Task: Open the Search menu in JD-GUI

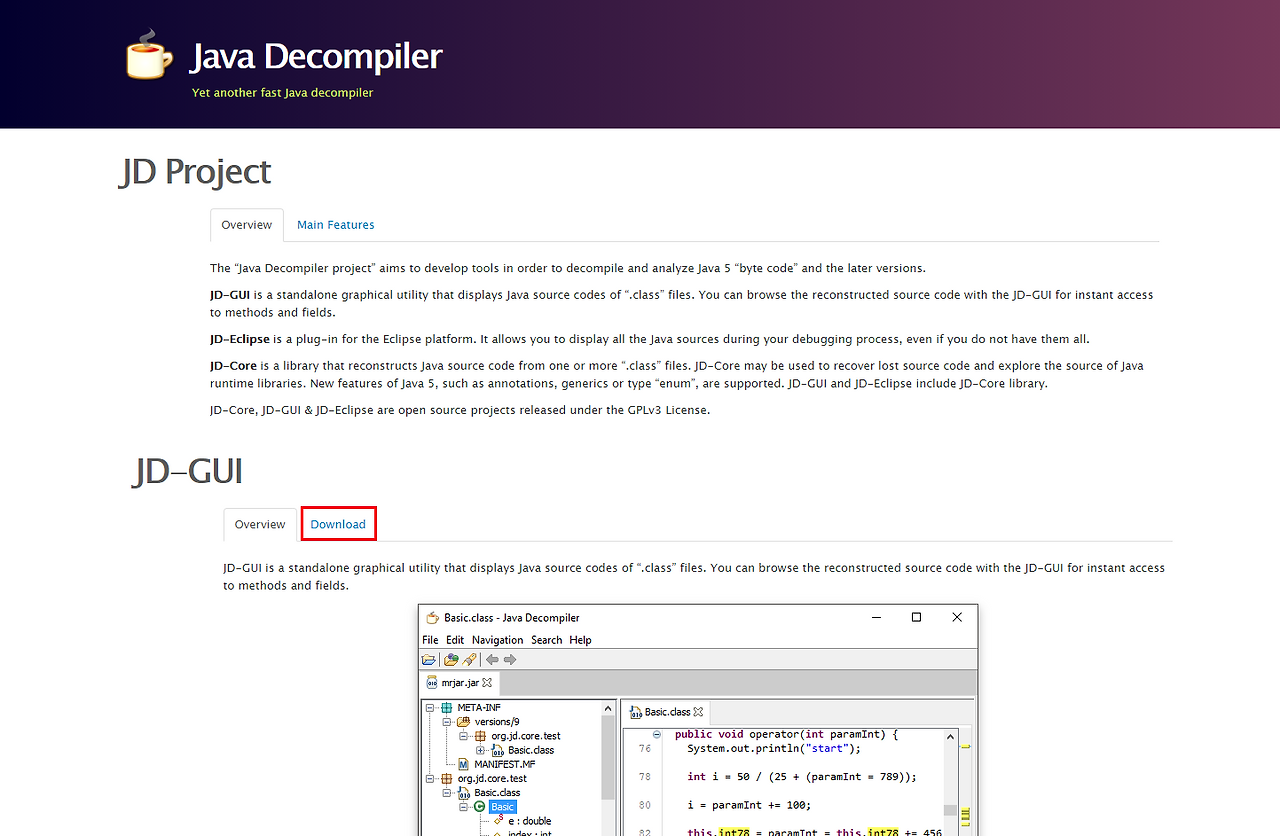Action: [546, 640]
